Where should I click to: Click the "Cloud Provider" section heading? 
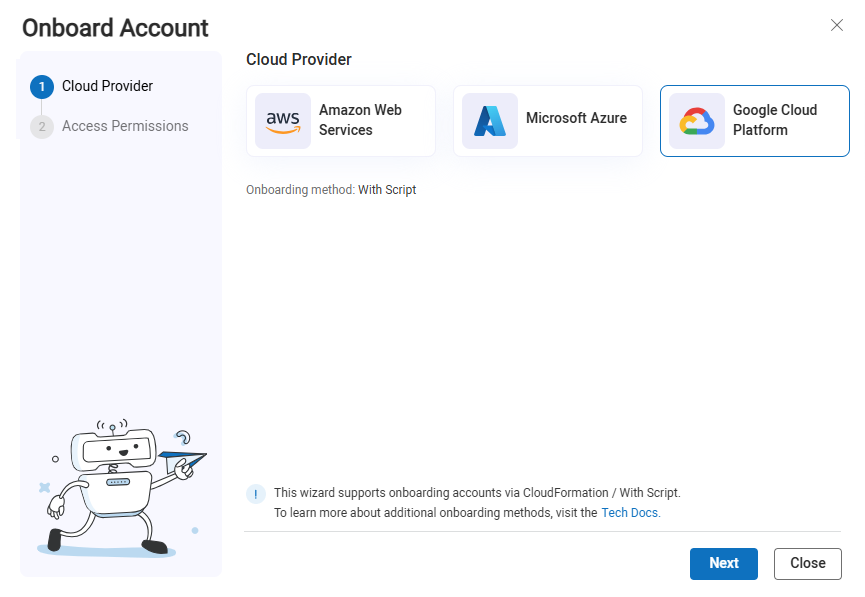point(299,60)
